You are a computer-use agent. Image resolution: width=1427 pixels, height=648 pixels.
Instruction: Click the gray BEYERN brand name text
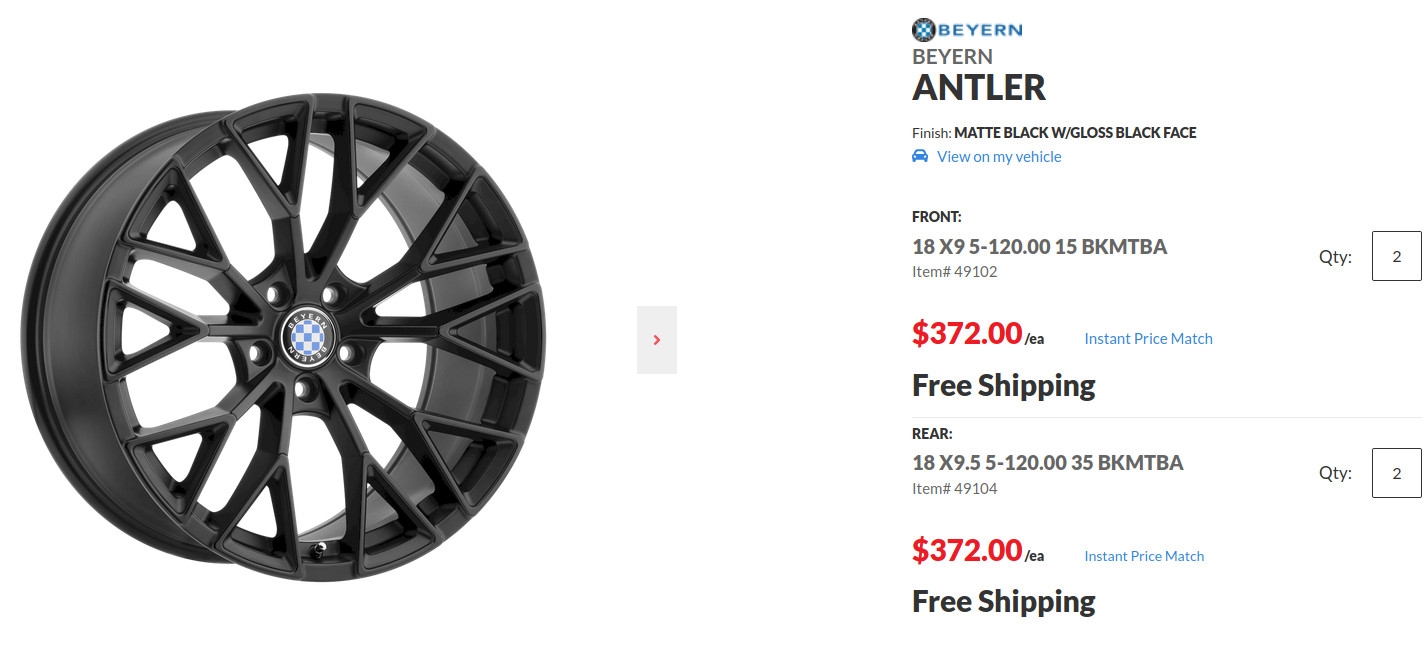pos(952,57)
